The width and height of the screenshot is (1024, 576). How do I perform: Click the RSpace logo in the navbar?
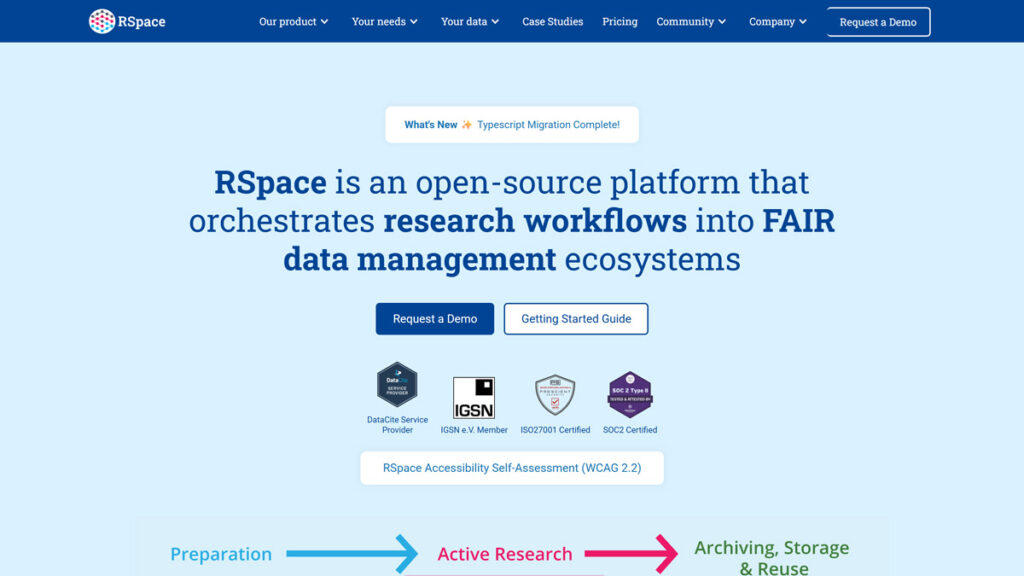[128, 21]
